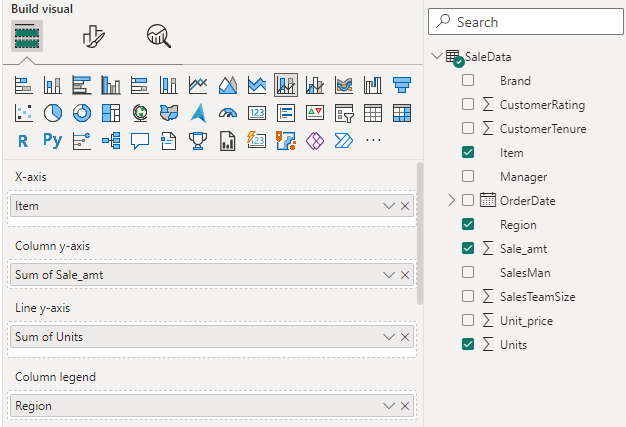The width and height of the screenshot is (626, 427).
Task: Choose the donut chart visualization
Action: (x=82, y=113)
